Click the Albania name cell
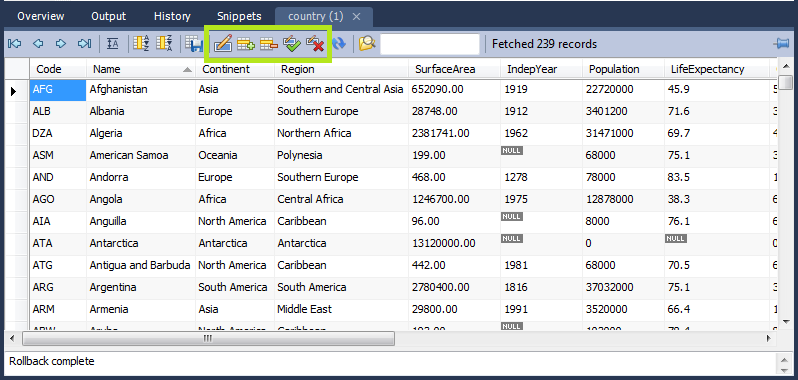This screenshot has width=798, height=380. click(141, 111)
